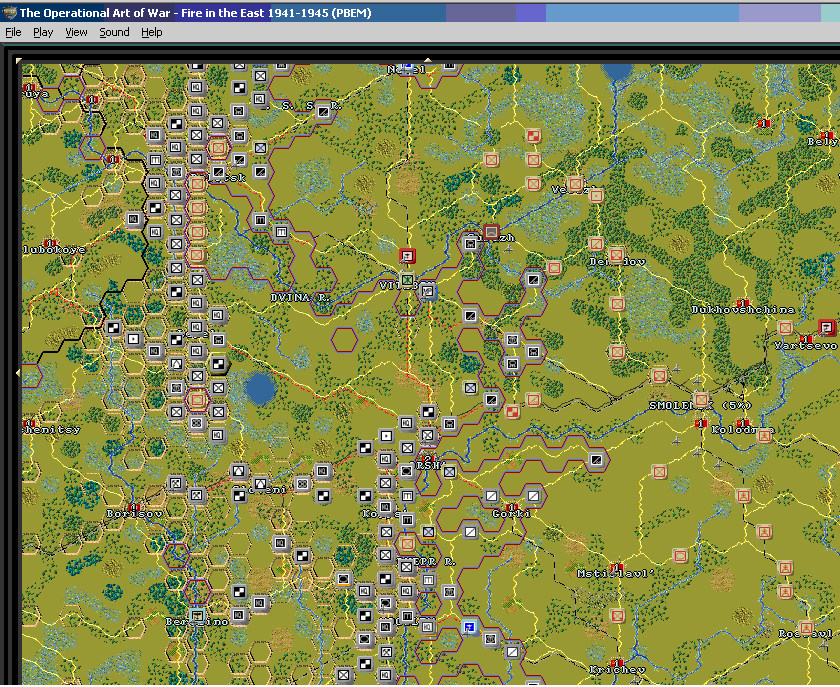Click the Mstislavl' city label
The image size is (840, 687).
click(616, 573)
